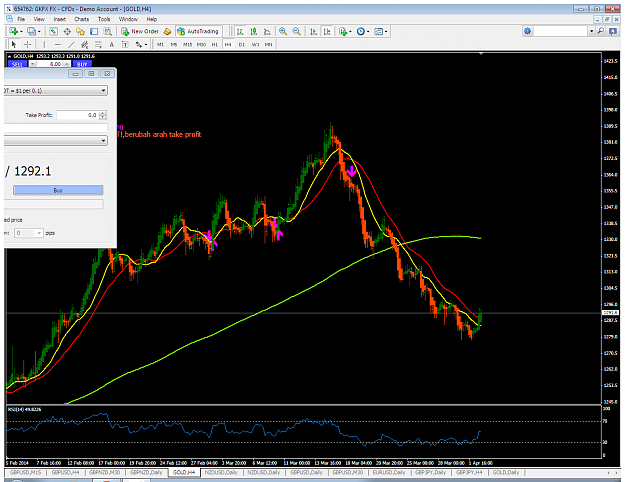Image resolution: width=625 pixels, height=482 pixels.
Task: Select the Fibonacci retracement tool
Action: (x=98, y=44)
